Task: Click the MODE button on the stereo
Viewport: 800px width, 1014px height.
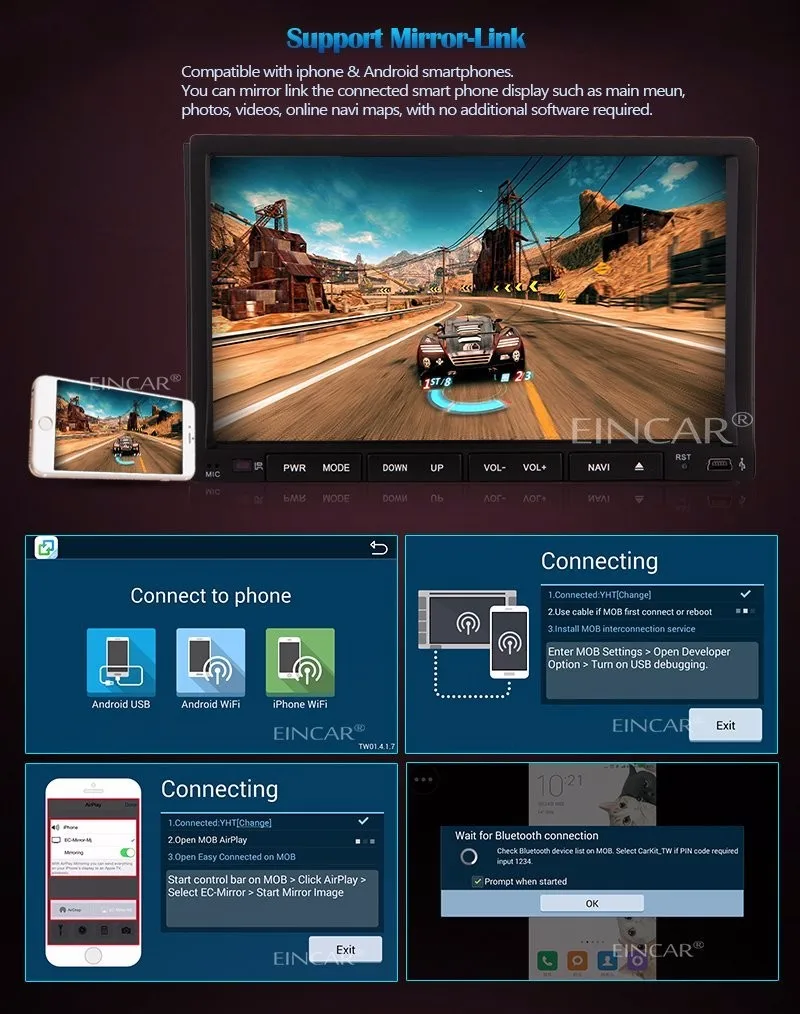Action: tap(336, 468)
